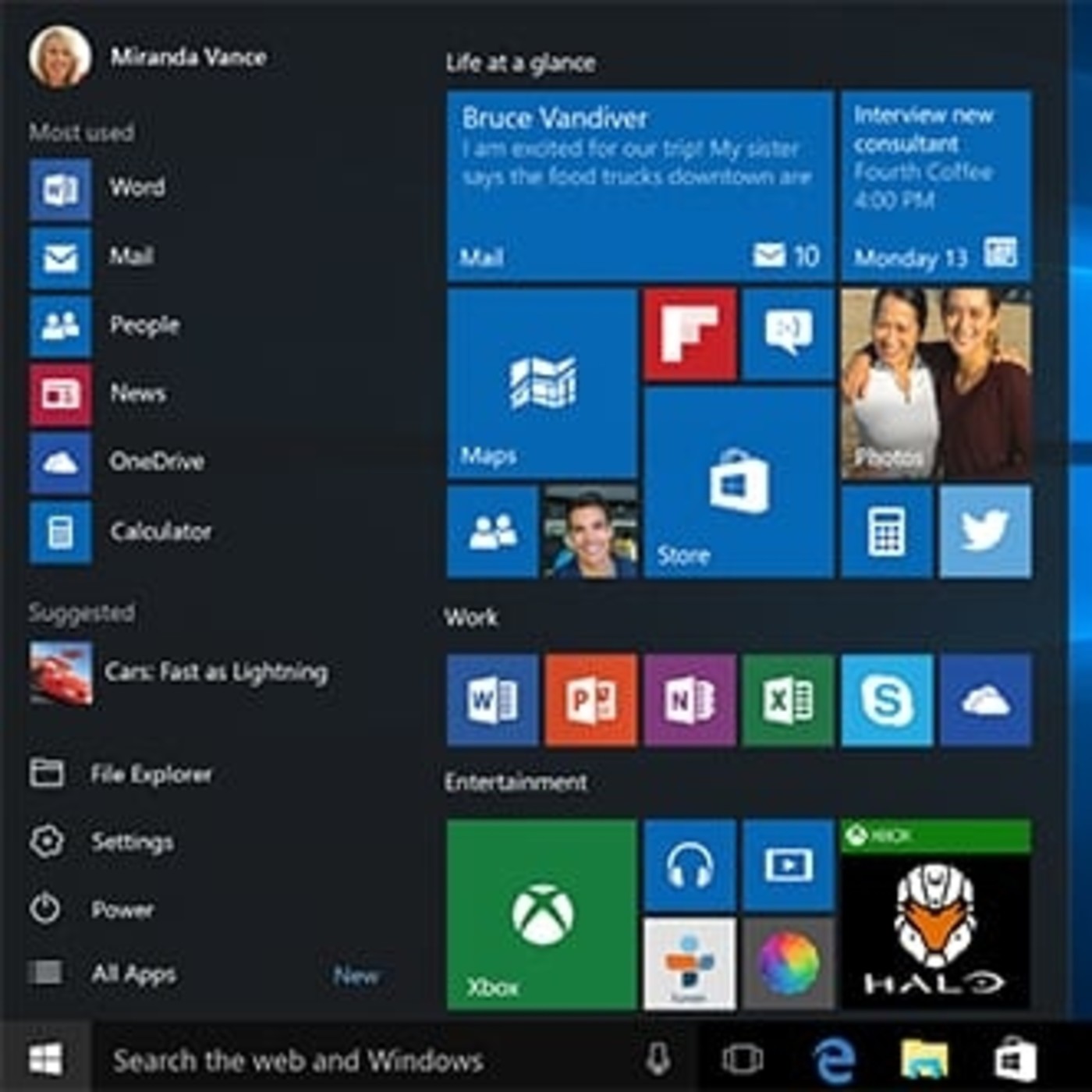Image resolution: width=1092 pixels, height=1092 pixels.
Task: Open Settings from the Start menu
Action: [x=101, y=842]
